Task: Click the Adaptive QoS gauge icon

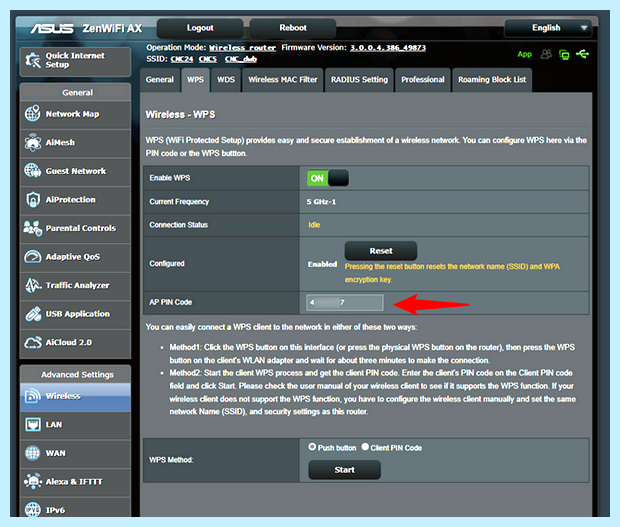Action: (x=32, y=257)
